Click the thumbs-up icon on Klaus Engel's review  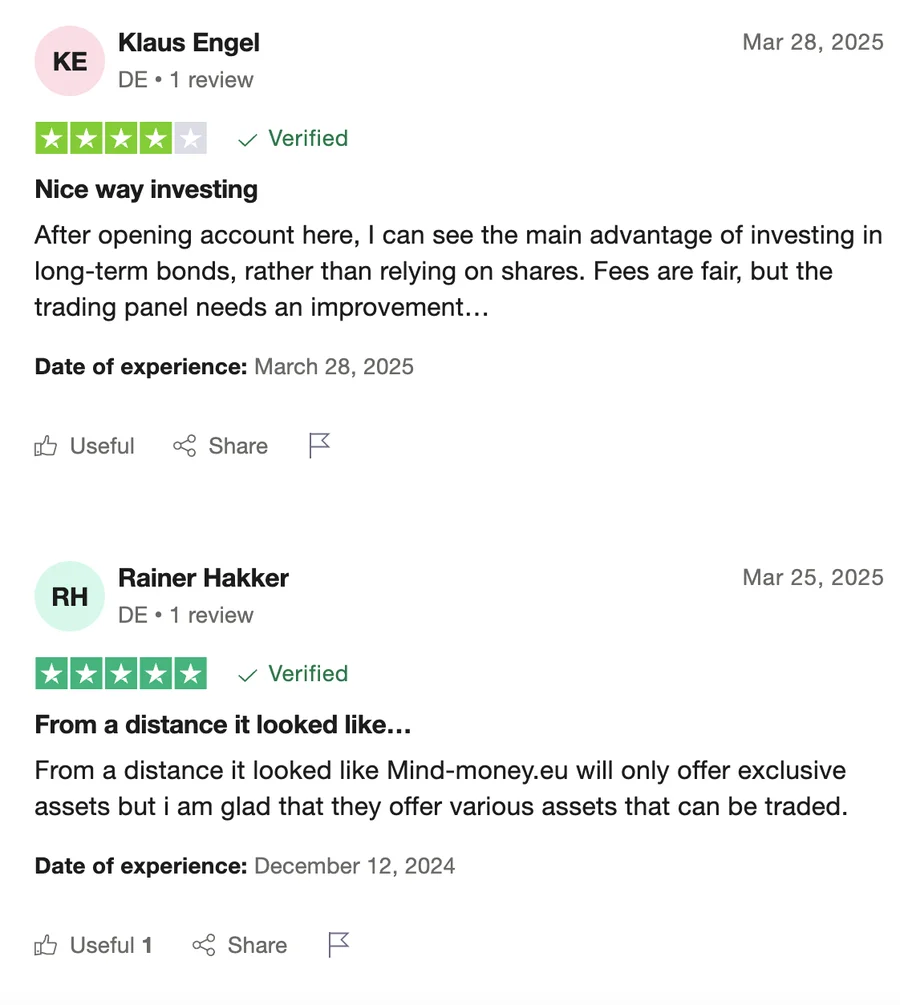(x=46, y=446)
